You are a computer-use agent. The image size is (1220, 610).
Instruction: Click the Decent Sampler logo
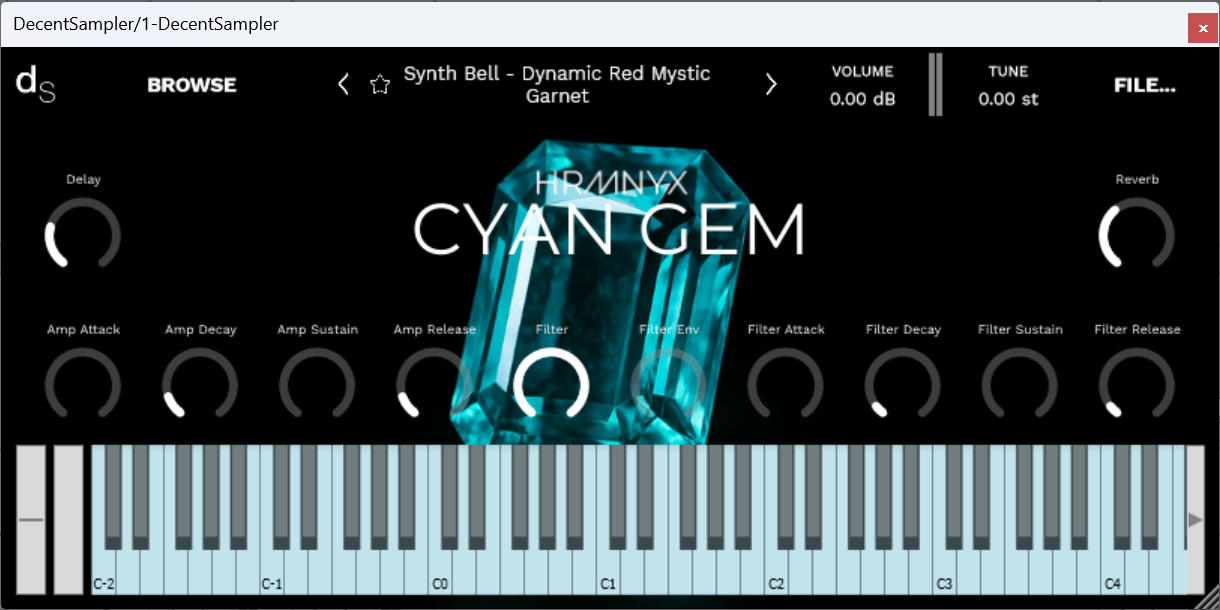pyautogui.click(x=33, y=84)
